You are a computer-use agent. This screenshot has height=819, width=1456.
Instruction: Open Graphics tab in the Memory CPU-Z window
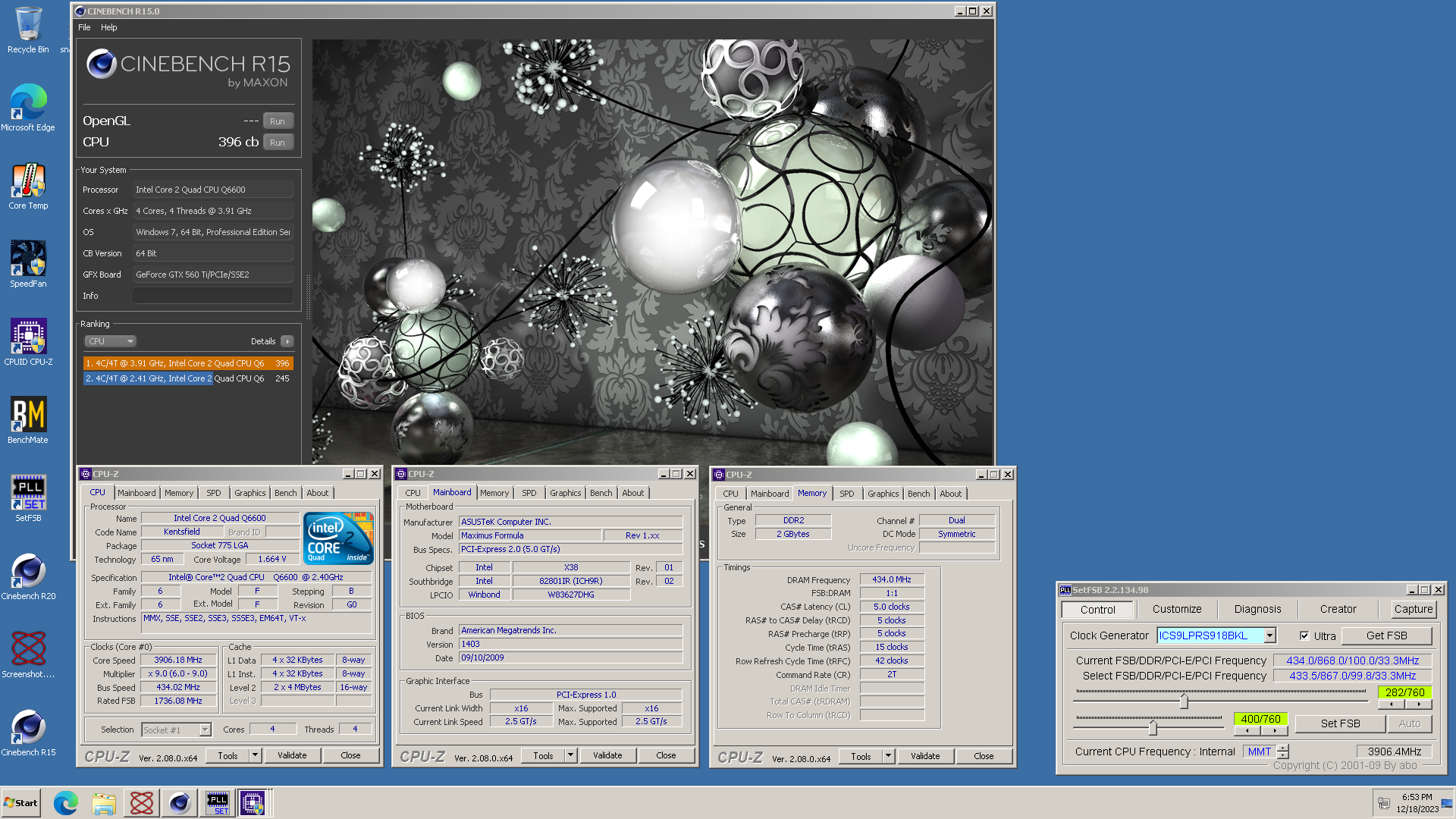[883, 494]
